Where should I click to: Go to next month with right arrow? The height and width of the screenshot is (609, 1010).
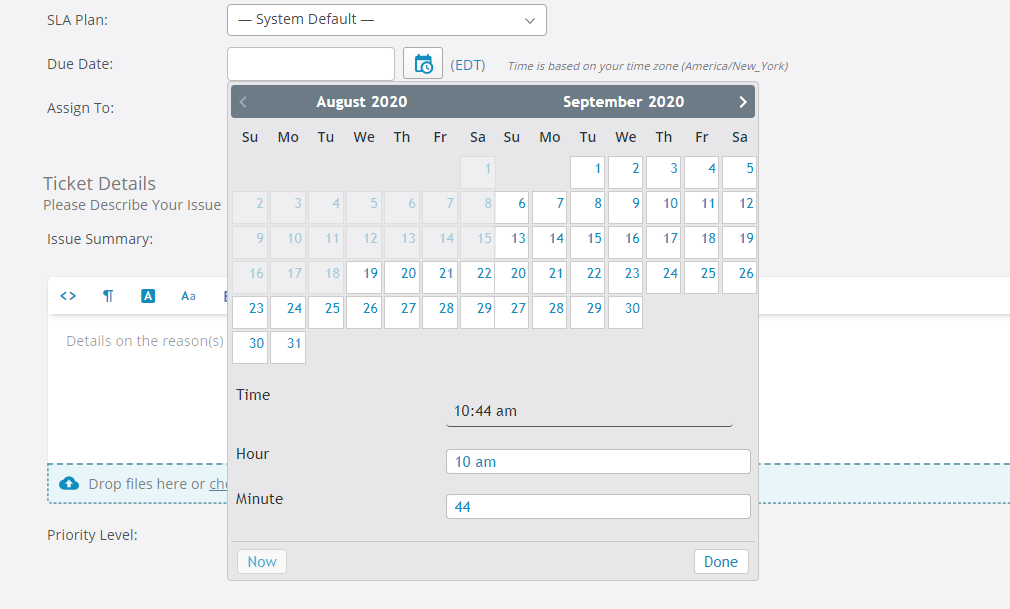pos(742,102)
